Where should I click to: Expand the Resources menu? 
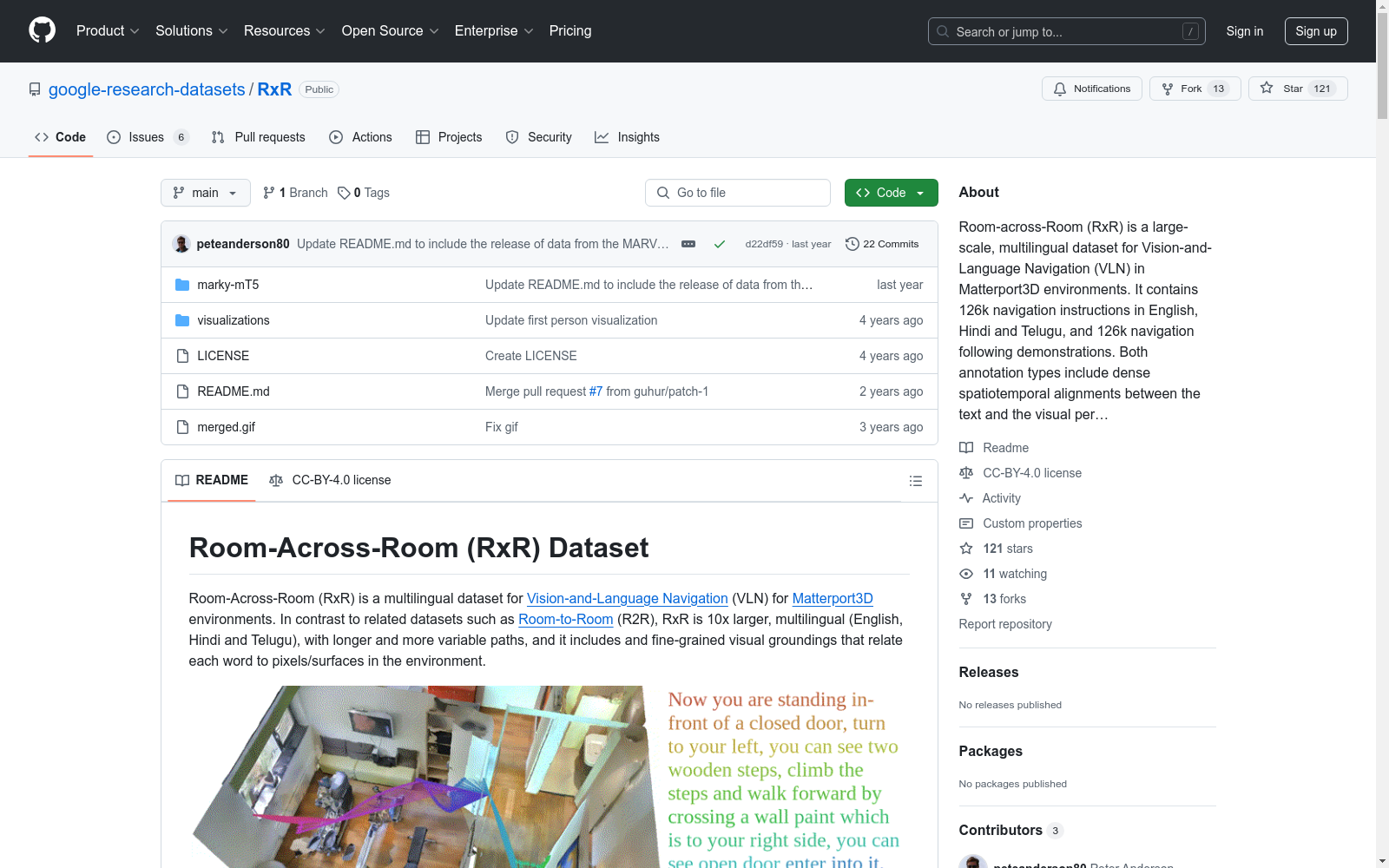point(284,30)
